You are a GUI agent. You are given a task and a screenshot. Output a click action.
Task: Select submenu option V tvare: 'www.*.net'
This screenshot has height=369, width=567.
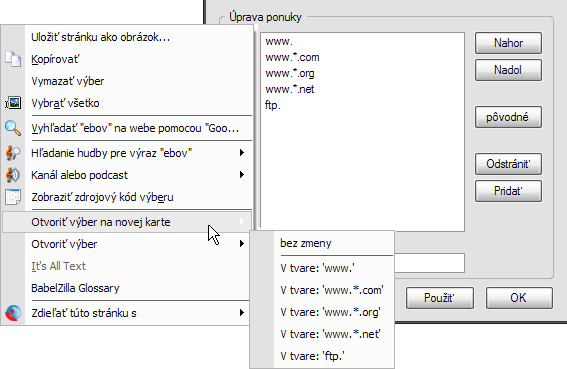[322, 334]
